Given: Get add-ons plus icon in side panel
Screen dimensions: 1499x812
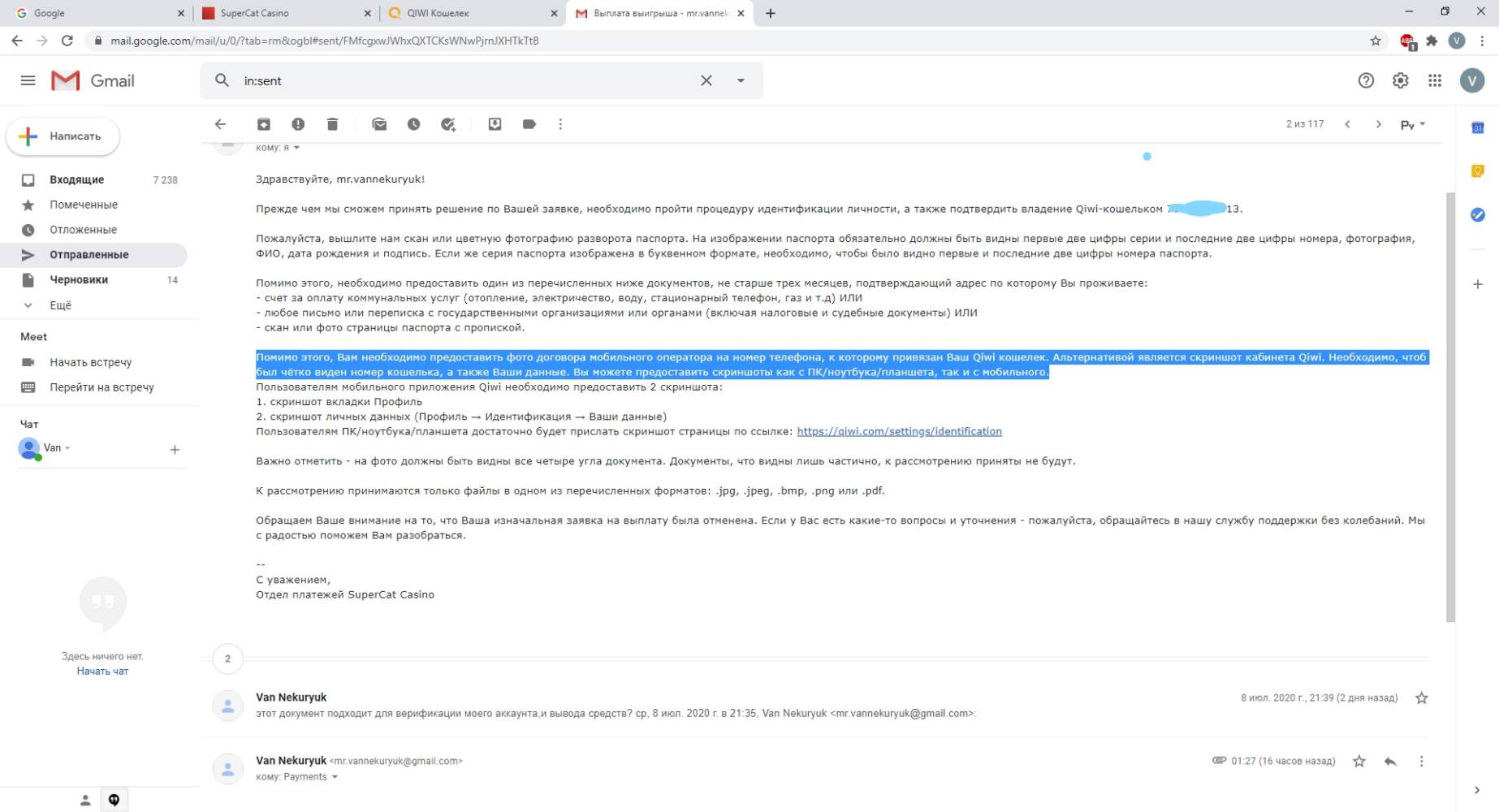Looking at the screenshot, I should (1478, 284).
